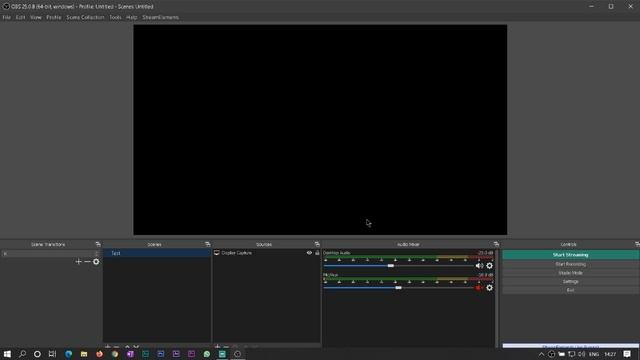Remove the scene transition with minus icon
640x360 pixels.
tap(87, 262)
